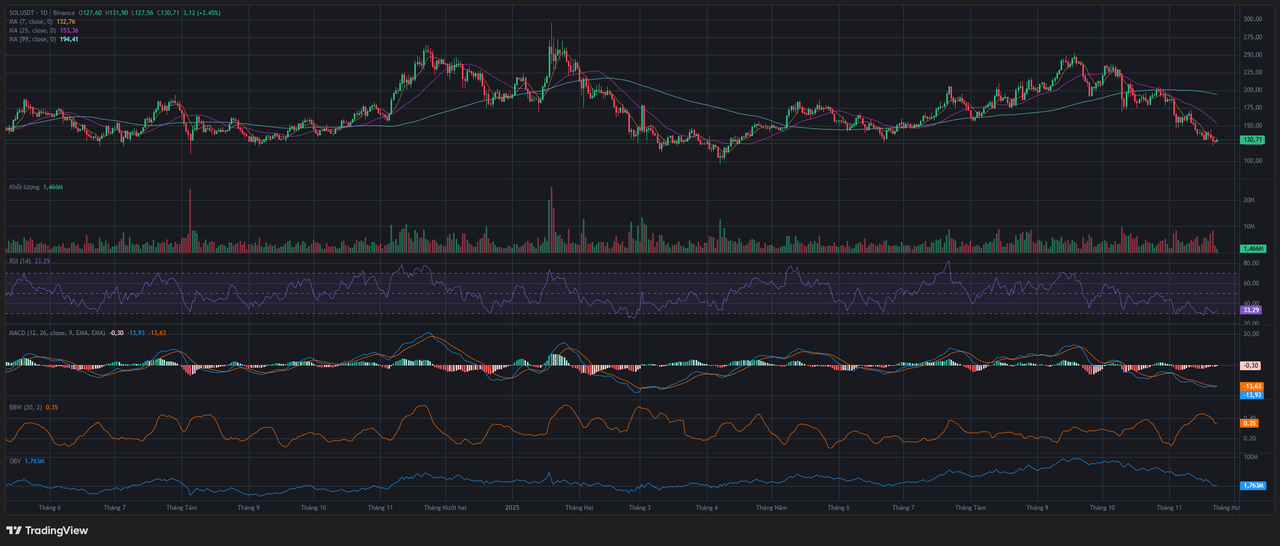Click the Tháng Hai time label
The image size is (1280, 546).
579,508
